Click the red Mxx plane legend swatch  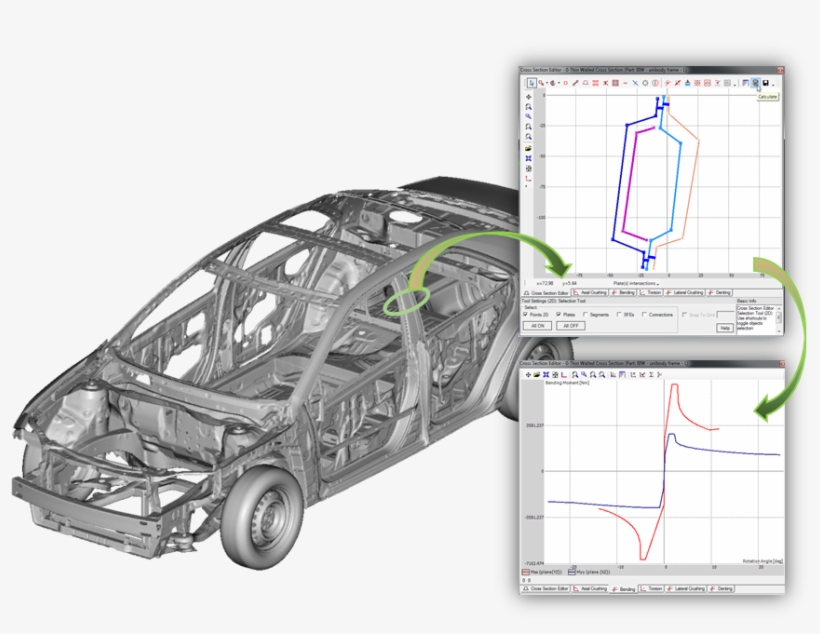524,572
